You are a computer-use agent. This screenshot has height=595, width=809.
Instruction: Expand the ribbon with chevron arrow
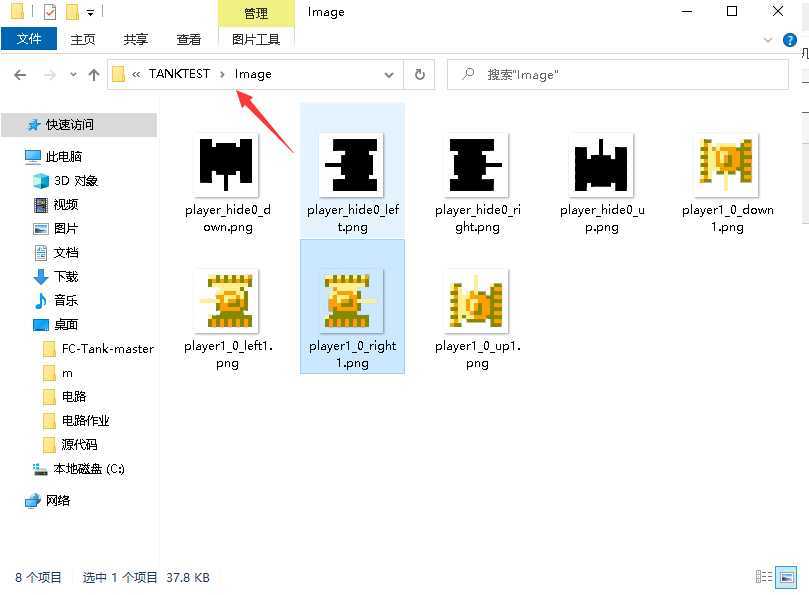tap(768, 40)
